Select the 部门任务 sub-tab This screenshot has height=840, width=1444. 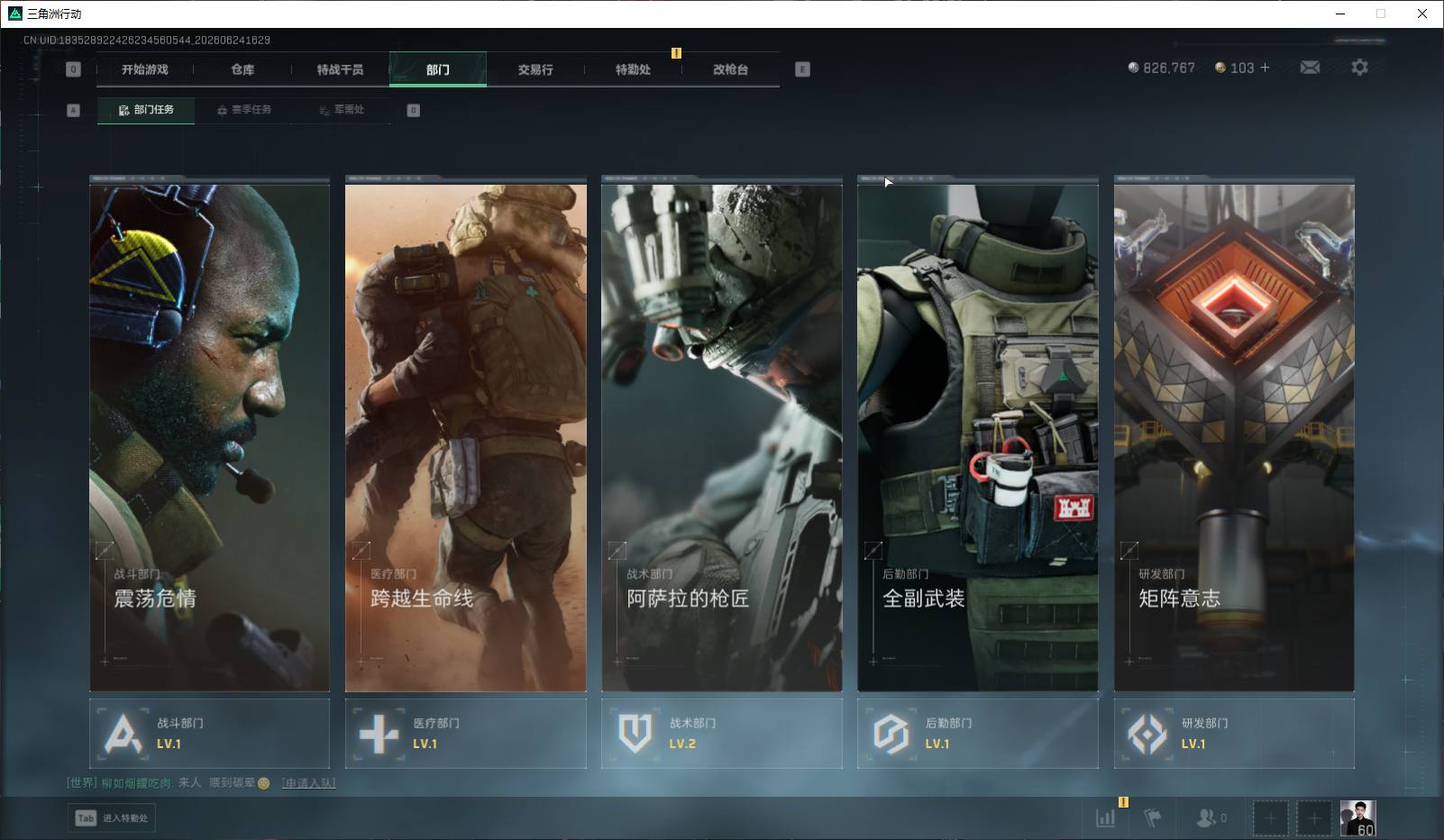click(x=146, y=110)
